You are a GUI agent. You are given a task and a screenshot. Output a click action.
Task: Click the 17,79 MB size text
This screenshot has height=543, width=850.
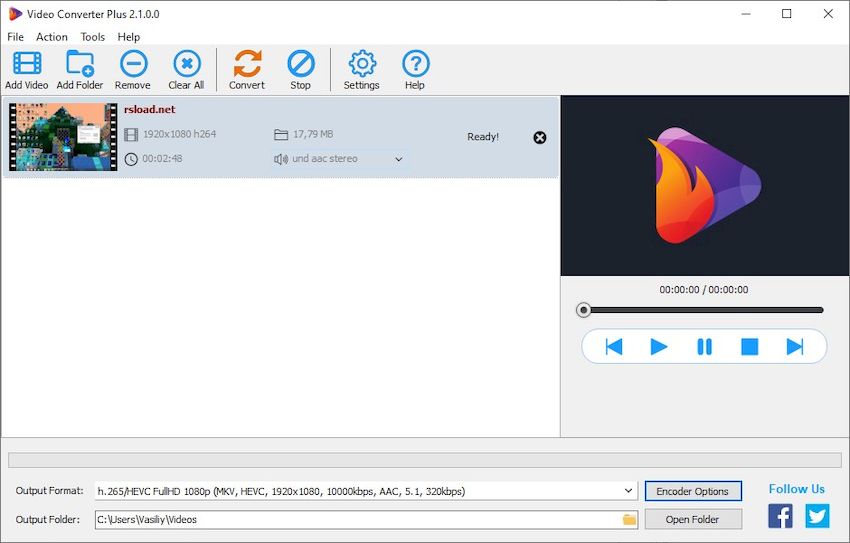point(313,134)
